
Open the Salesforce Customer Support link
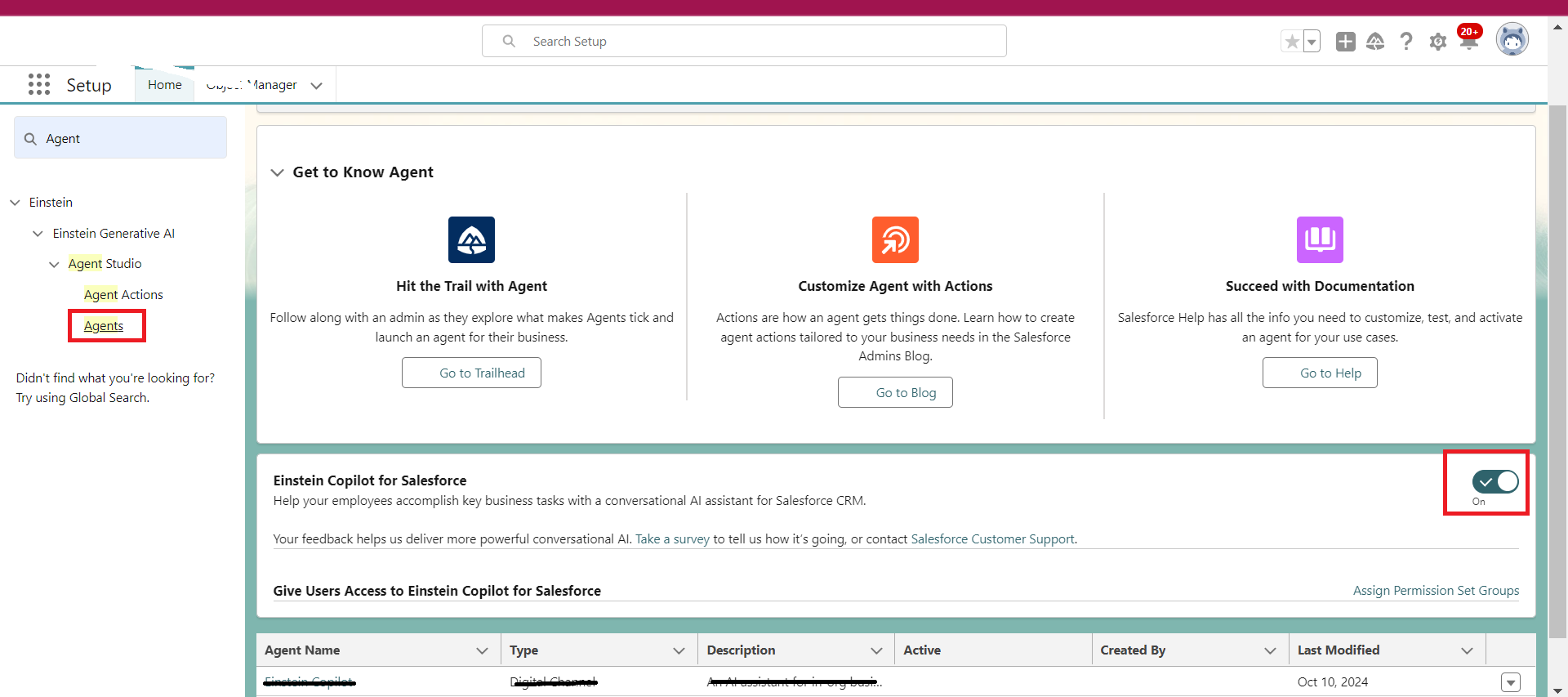[992, 539]
